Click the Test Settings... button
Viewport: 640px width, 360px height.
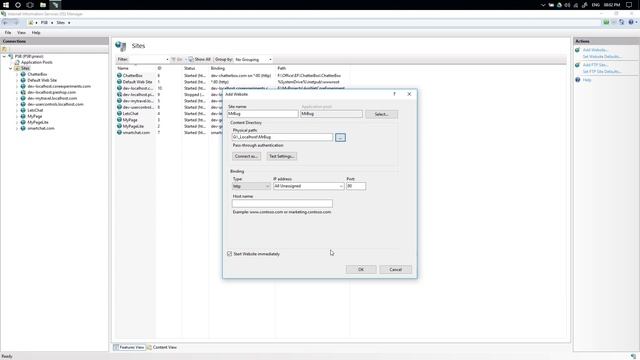pos(282,156)
